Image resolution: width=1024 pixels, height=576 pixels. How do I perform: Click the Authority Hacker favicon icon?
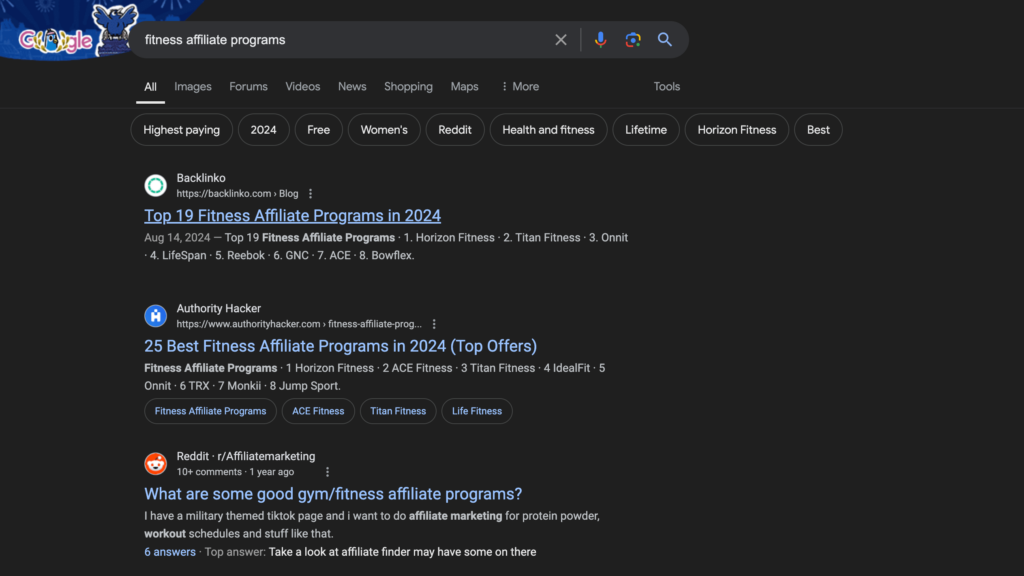(x=155, y=316)
